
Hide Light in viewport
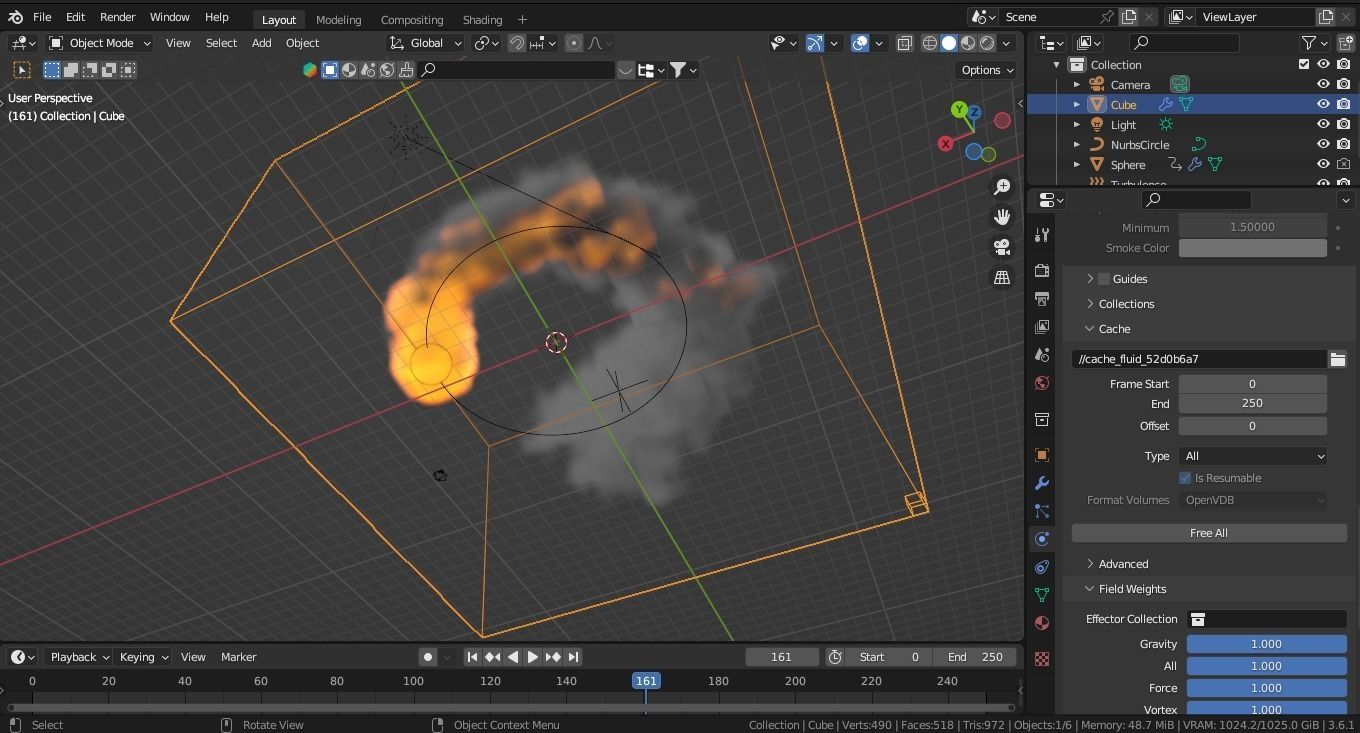pyautogui.click(x=1323, y=125)
